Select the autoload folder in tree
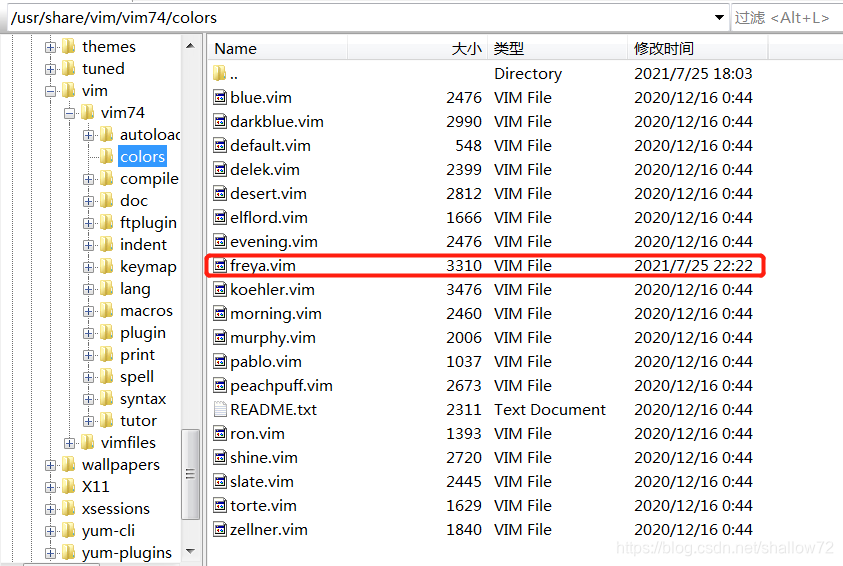Image resolution: width=843 pixels, height=566 pixels. coord(150,134)
